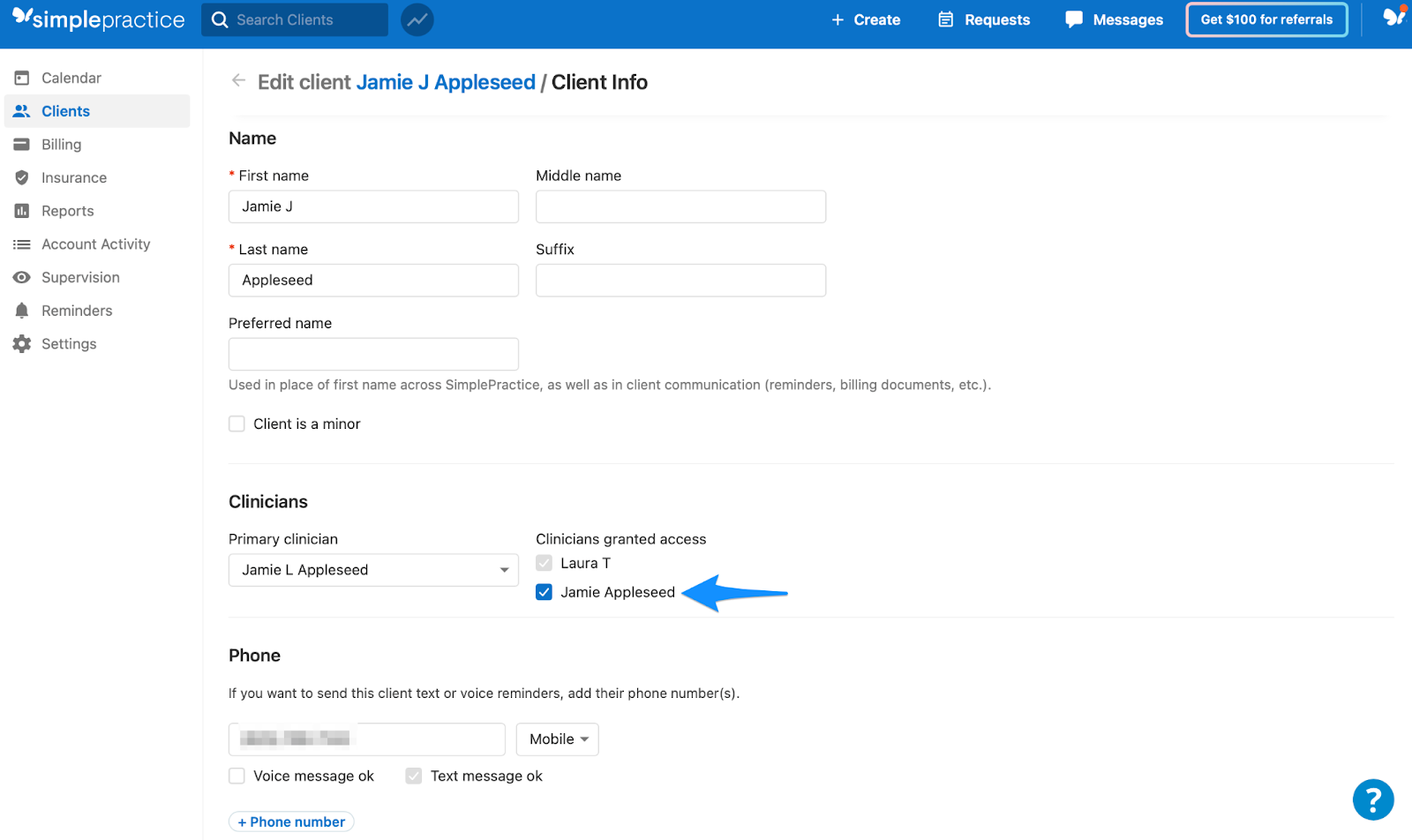This screenshot has height=840, width=1412.
Task: Open Insurance in the sidebar
Action: [x=74, y=177]
